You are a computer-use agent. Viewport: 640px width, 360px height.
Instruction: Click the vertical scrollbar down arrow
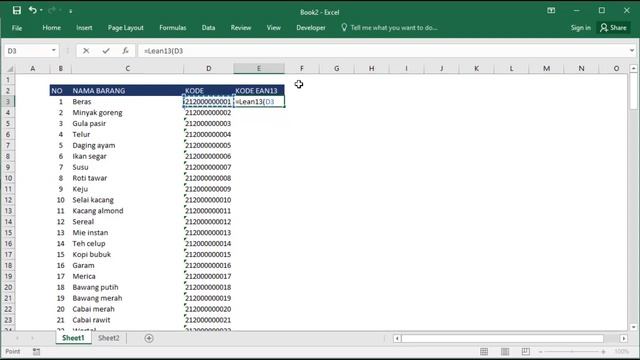click(633, 327)
